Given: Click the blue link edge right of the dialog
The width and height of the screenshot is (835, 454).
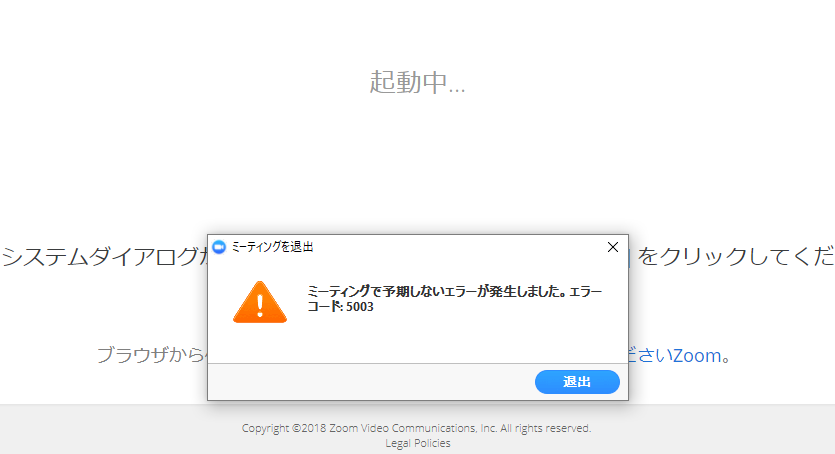Looking at the screenshot, I should click(x=630, y=257).
